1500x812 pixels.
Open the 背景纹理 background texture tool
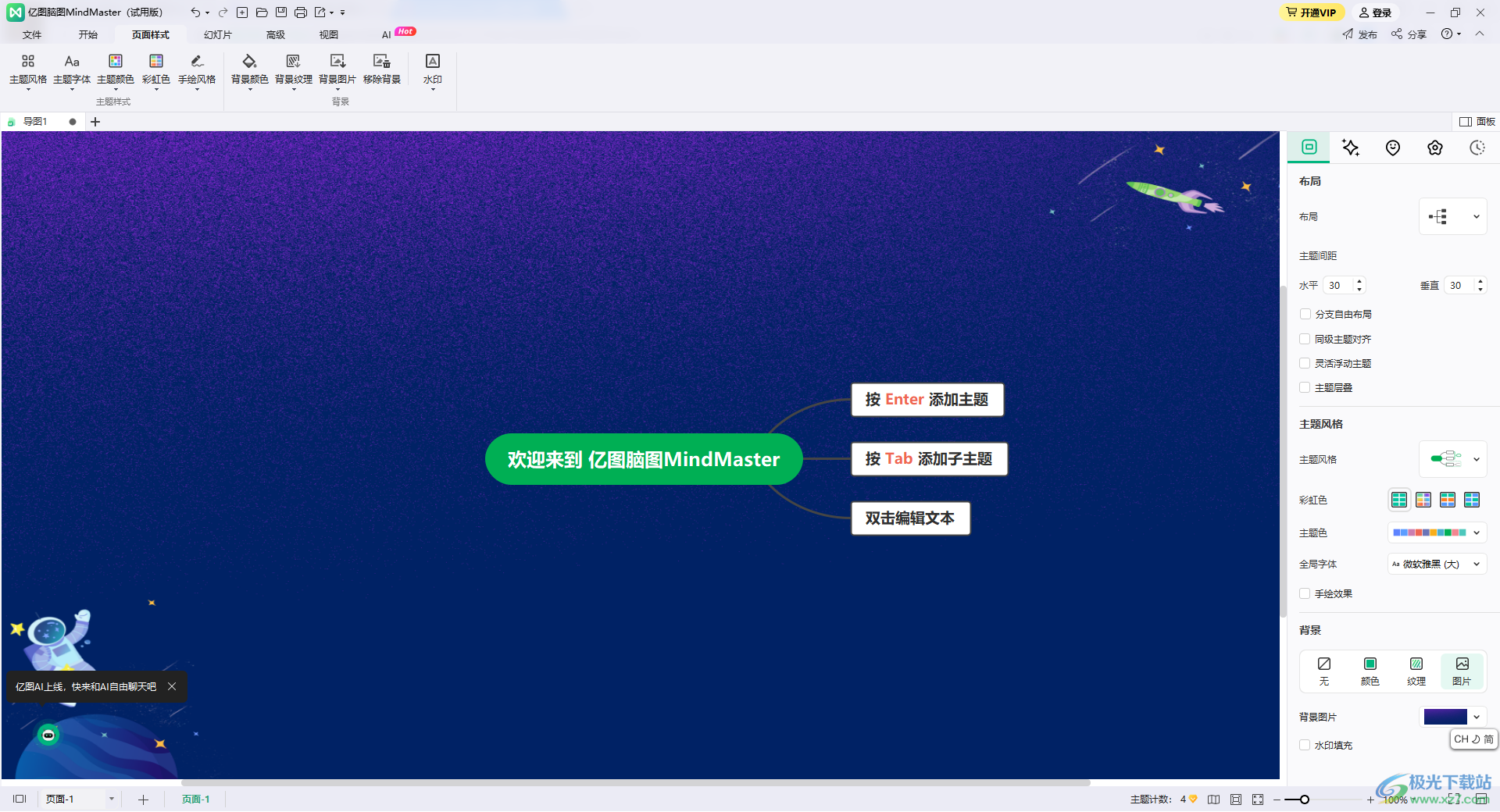[x=294, y=69]
